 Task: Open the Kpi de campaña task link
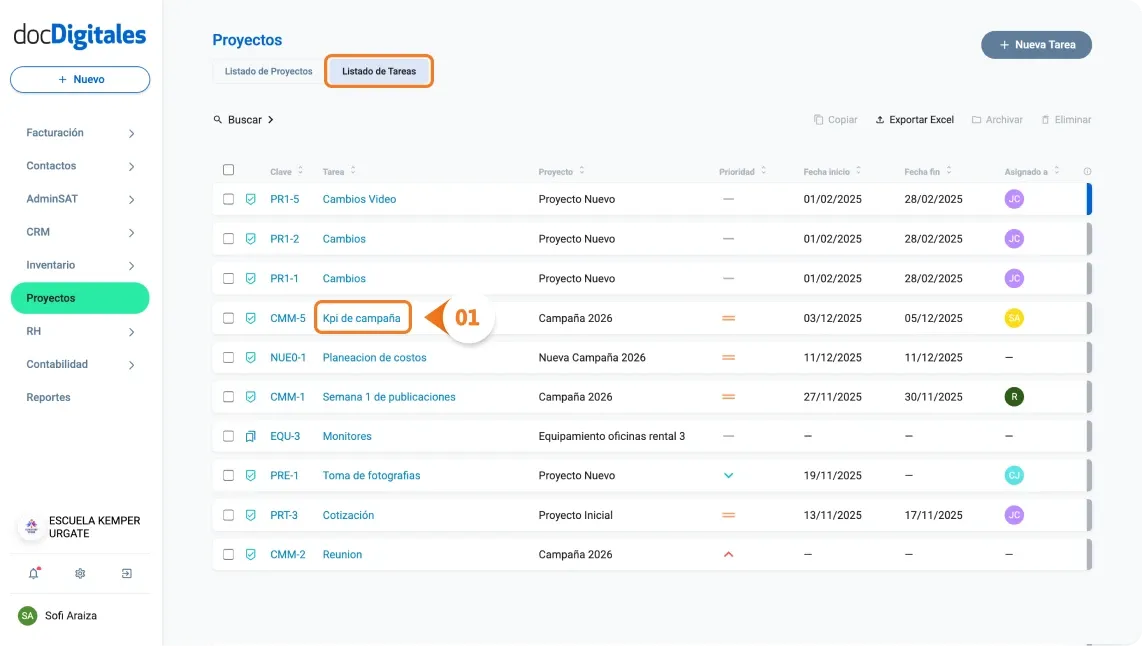362,317
